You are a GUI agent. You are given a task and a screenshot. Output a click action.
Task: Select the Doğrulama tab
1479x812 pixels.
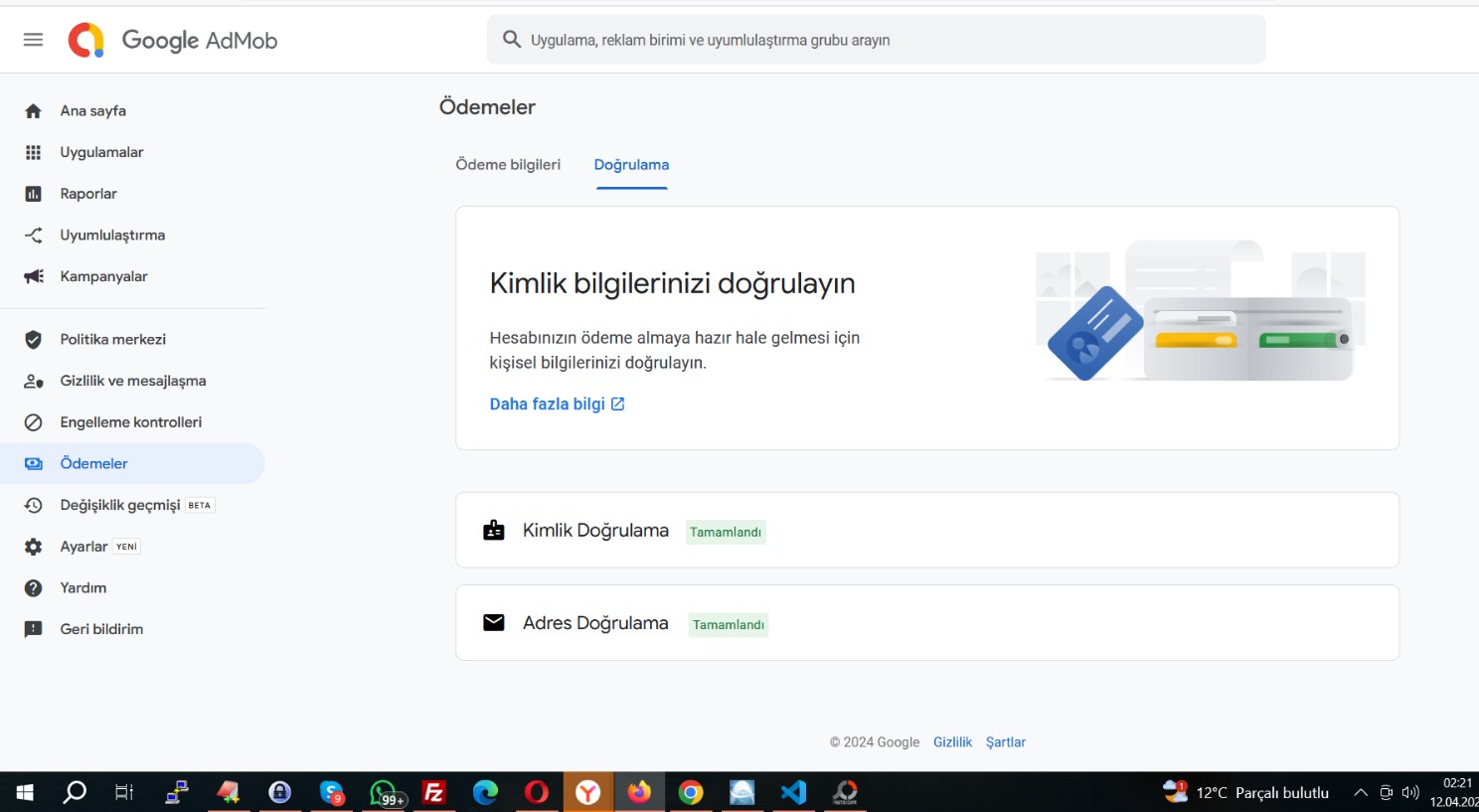(x=631, y=165)
